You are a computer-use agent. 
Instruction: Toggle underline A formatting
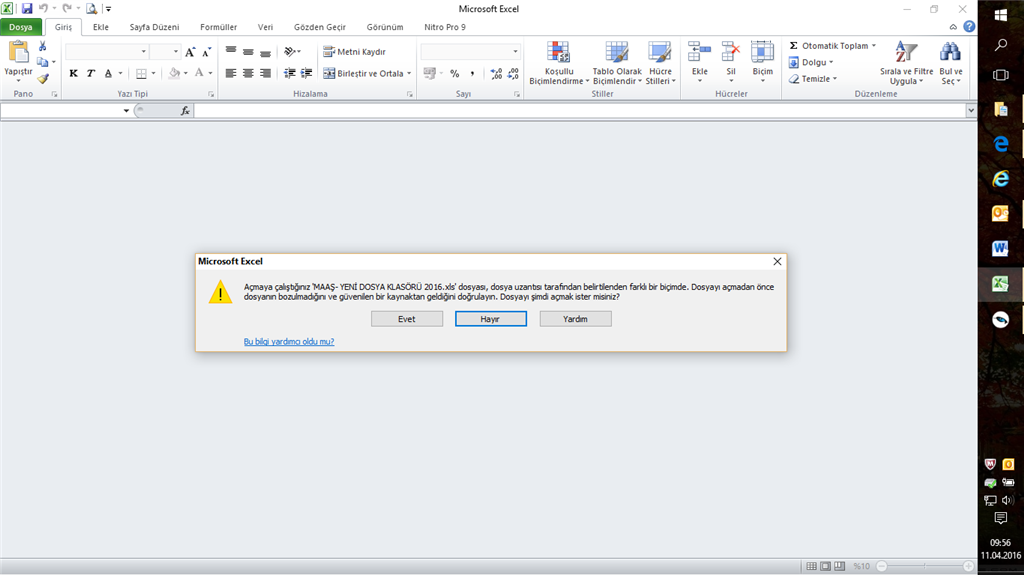point(108,73)
